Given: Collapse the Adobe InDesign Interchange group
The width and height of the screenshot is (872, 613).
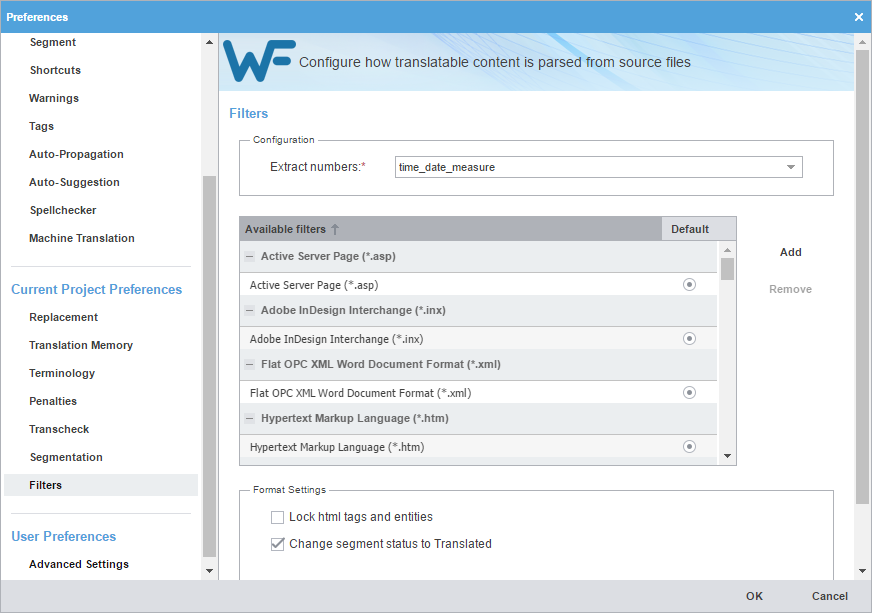Looking at the screenshot, I should pyautogui.click(x=250, y=310).
